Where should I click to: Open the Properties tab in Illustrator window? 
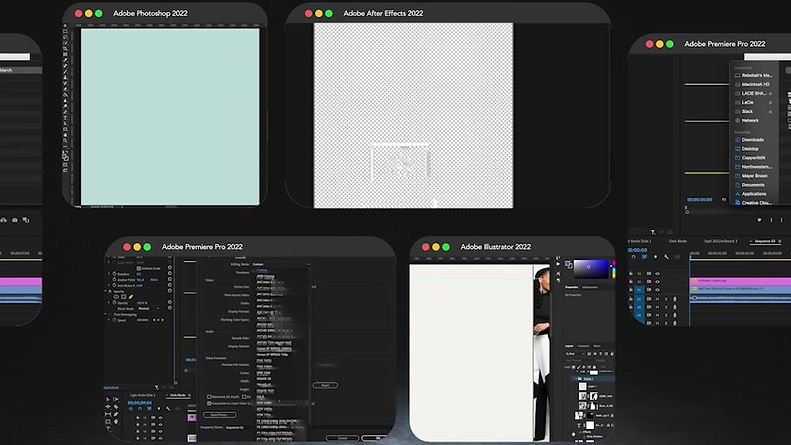pyautogui.click(x=571, y=287)
